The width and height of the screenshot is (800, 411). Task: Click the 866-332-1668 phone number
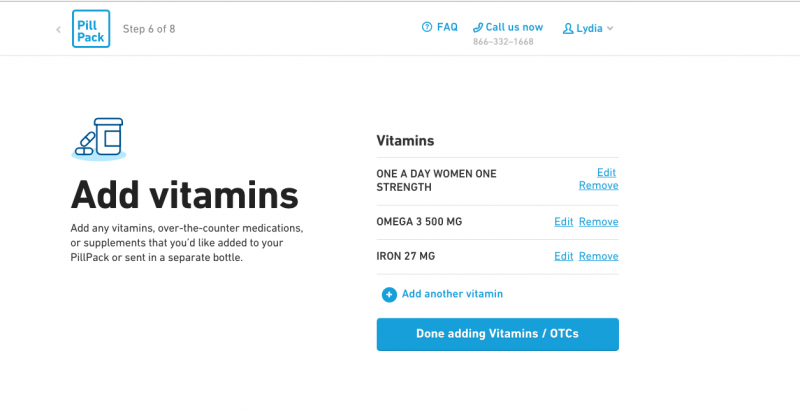pyautogui.click(x=503, y=42)
